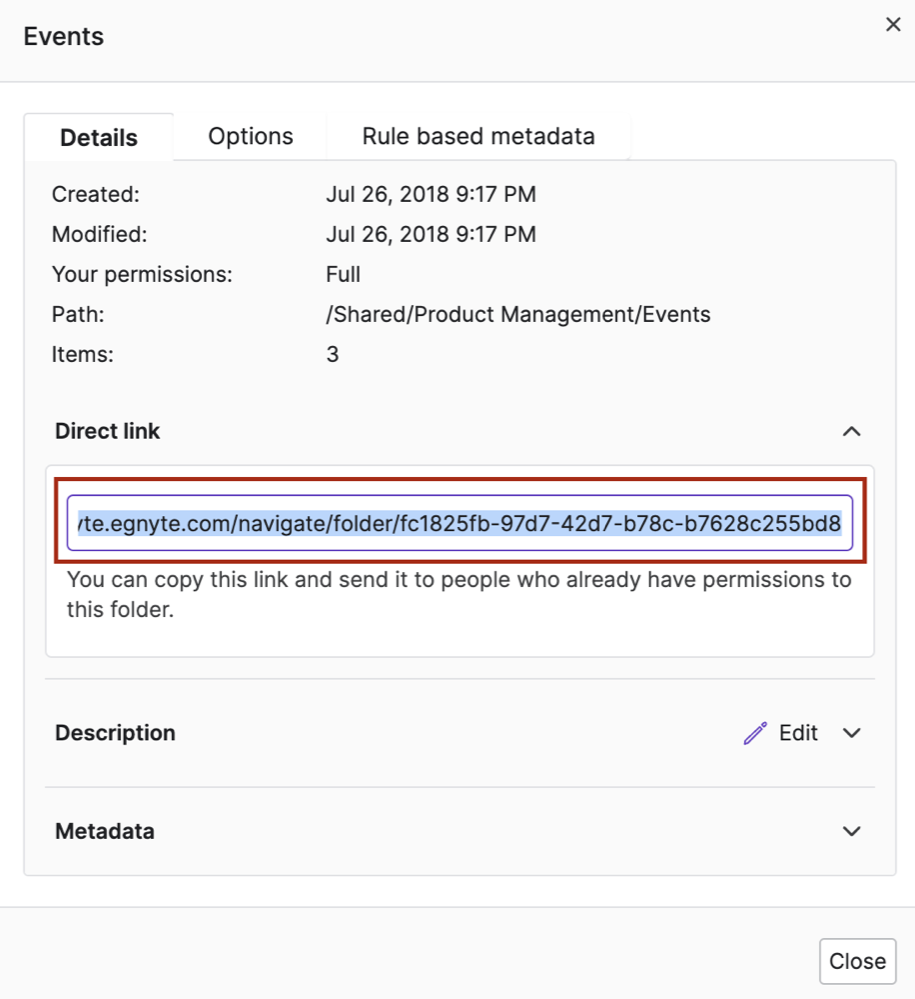Viewport: 915px width, 999px height.
Task: Click the Direct link section heading
Action: tap(108, 432)
